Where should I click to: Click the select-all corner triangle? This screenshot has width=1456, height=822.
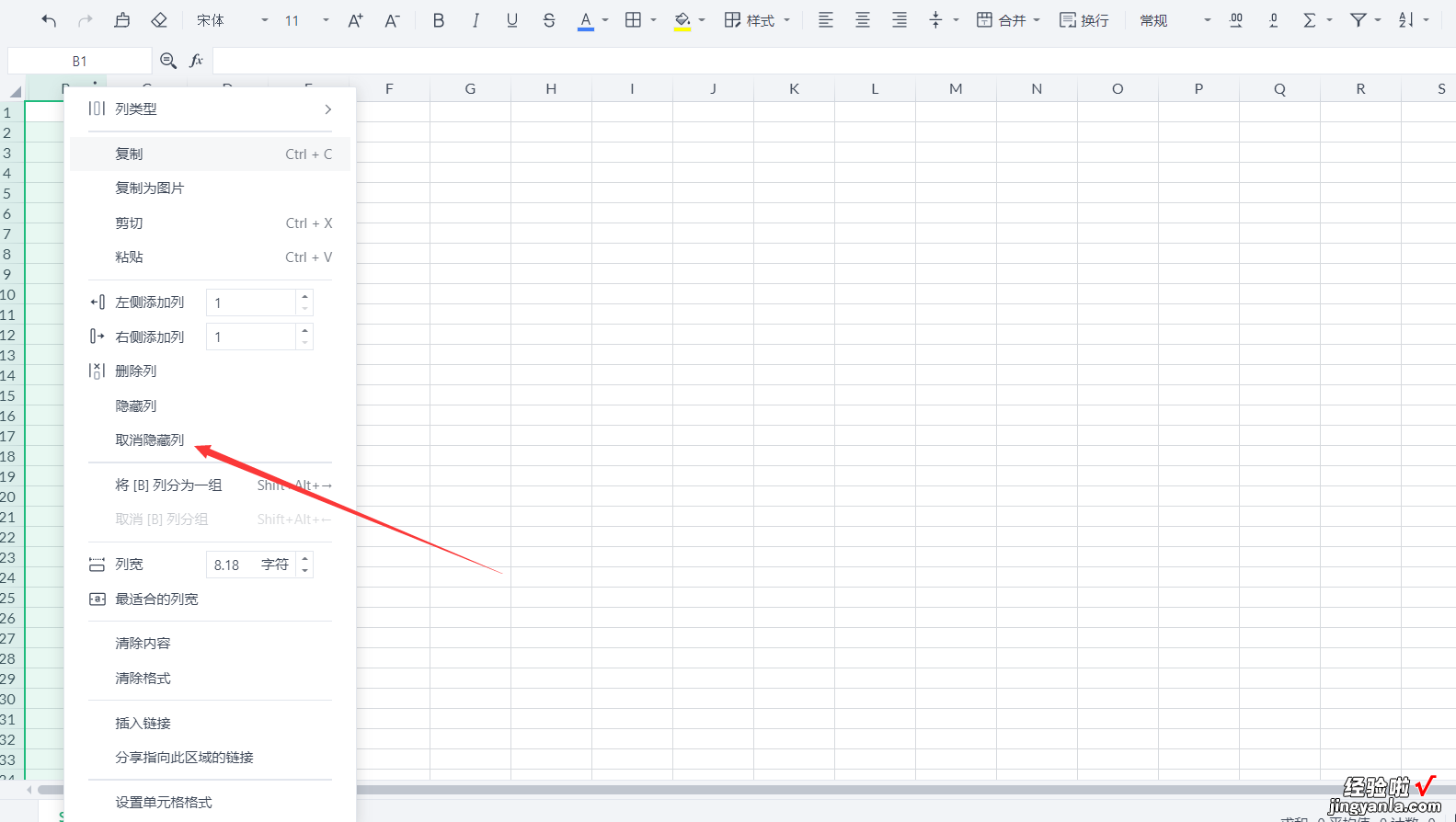(15, 91)
